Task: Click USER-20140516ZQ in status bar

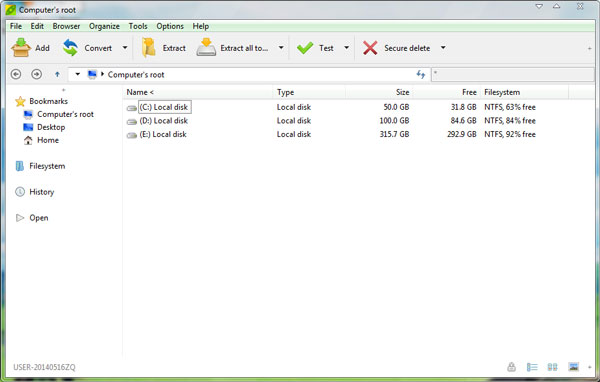Action: coord(44,367)
